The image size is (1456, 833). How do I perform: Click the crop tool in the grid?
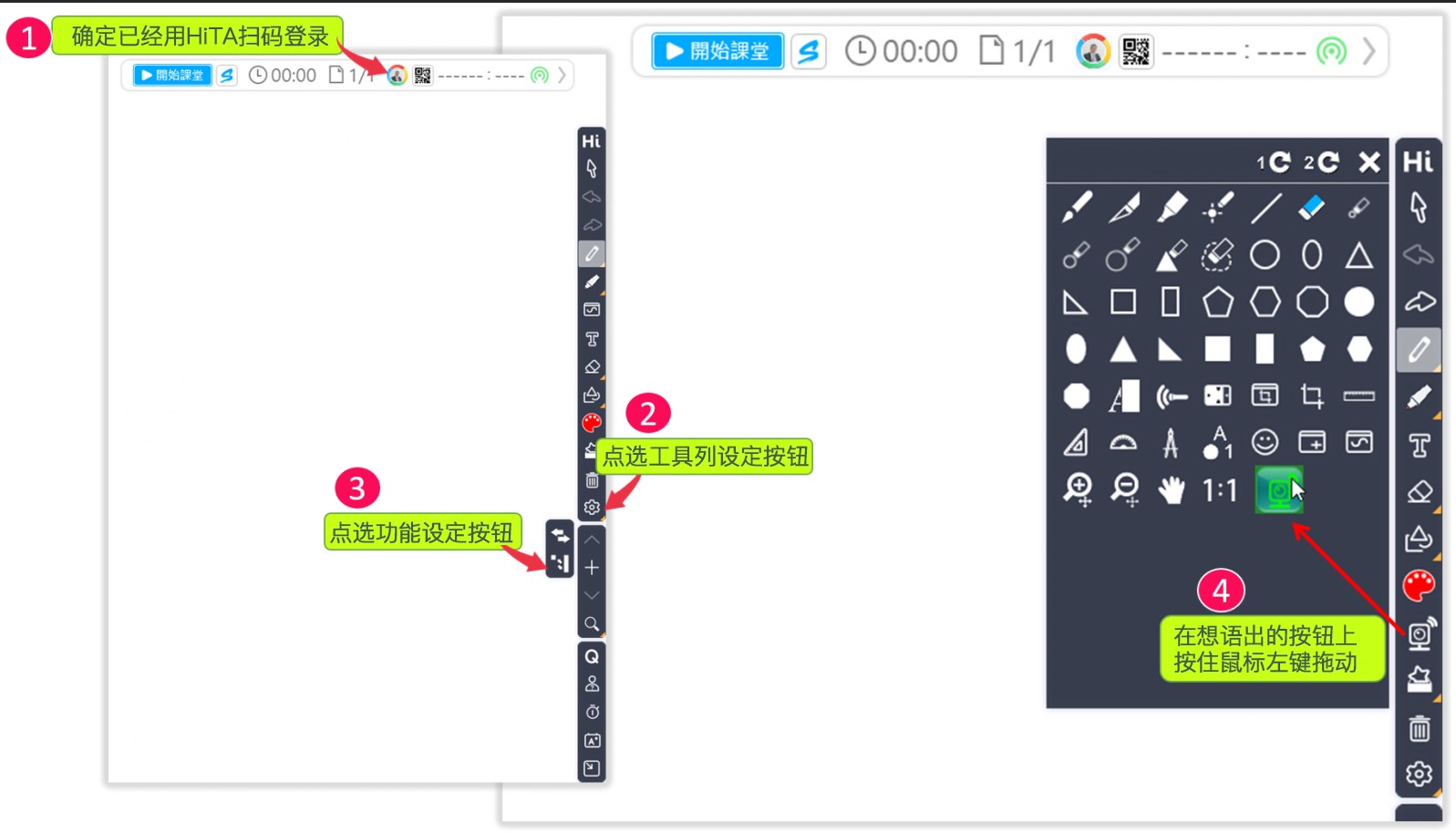point(1311,396)
